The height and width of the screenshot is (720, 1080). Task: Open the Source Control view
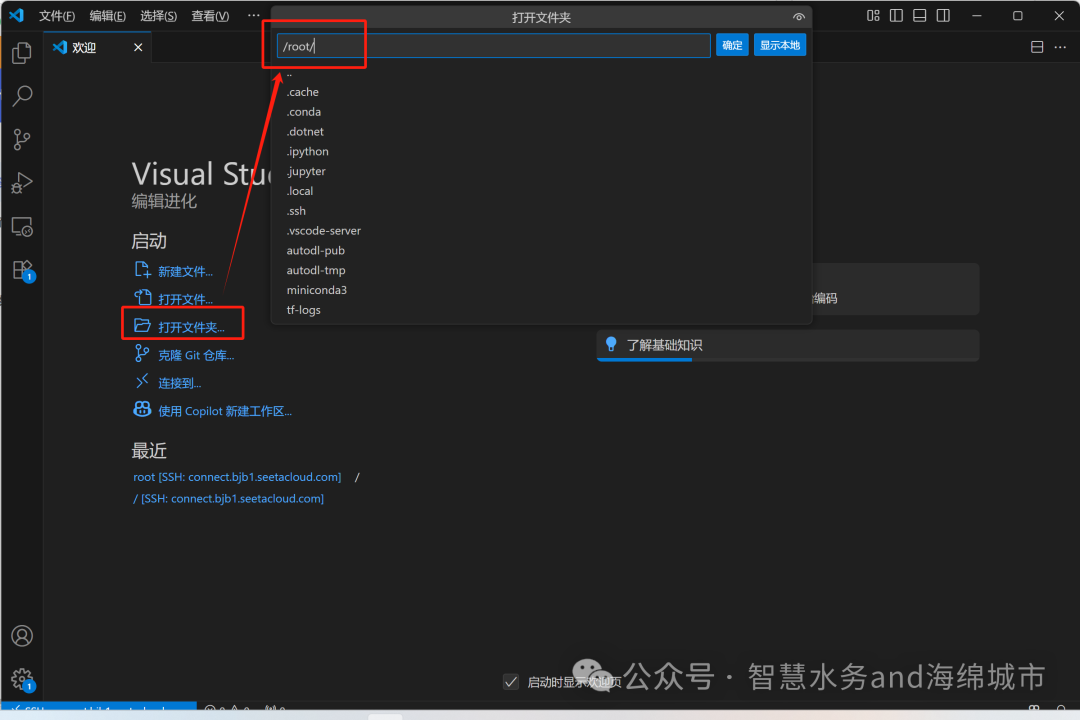pos(22,140)
